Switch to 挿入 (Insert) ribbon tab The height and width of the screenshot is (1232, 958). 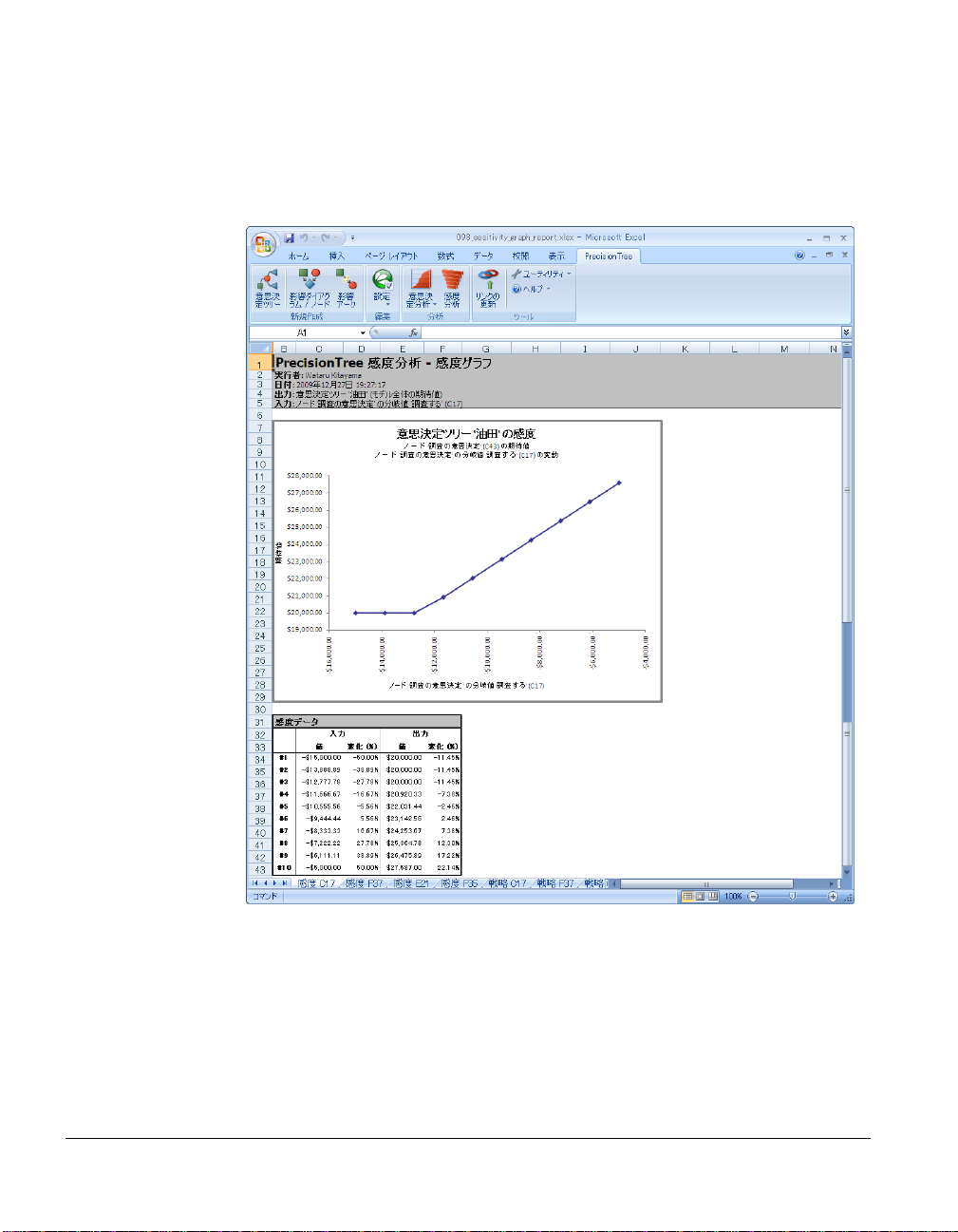[337, 256]
